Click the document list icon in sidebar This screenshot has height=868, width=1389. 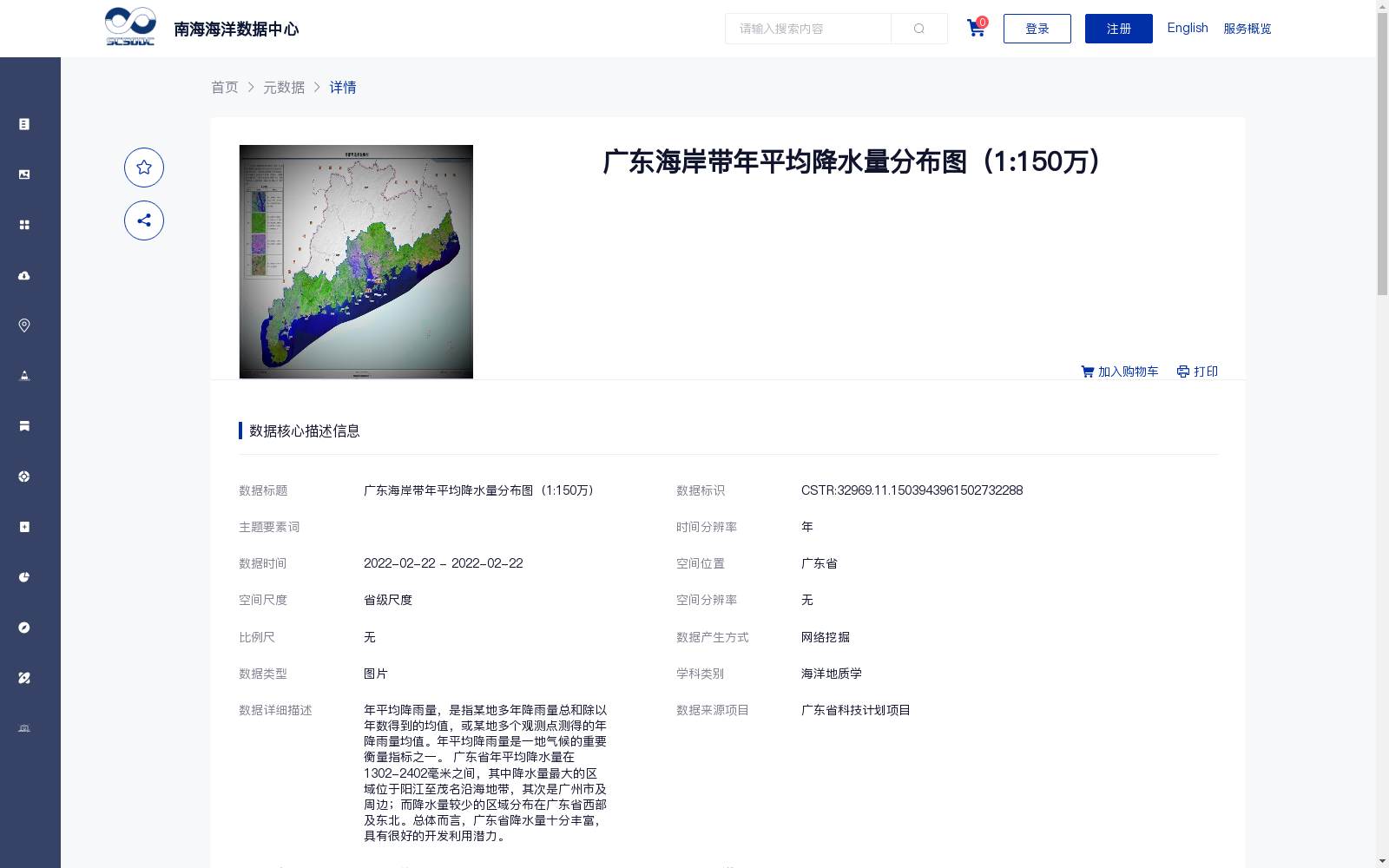(24, 124)
